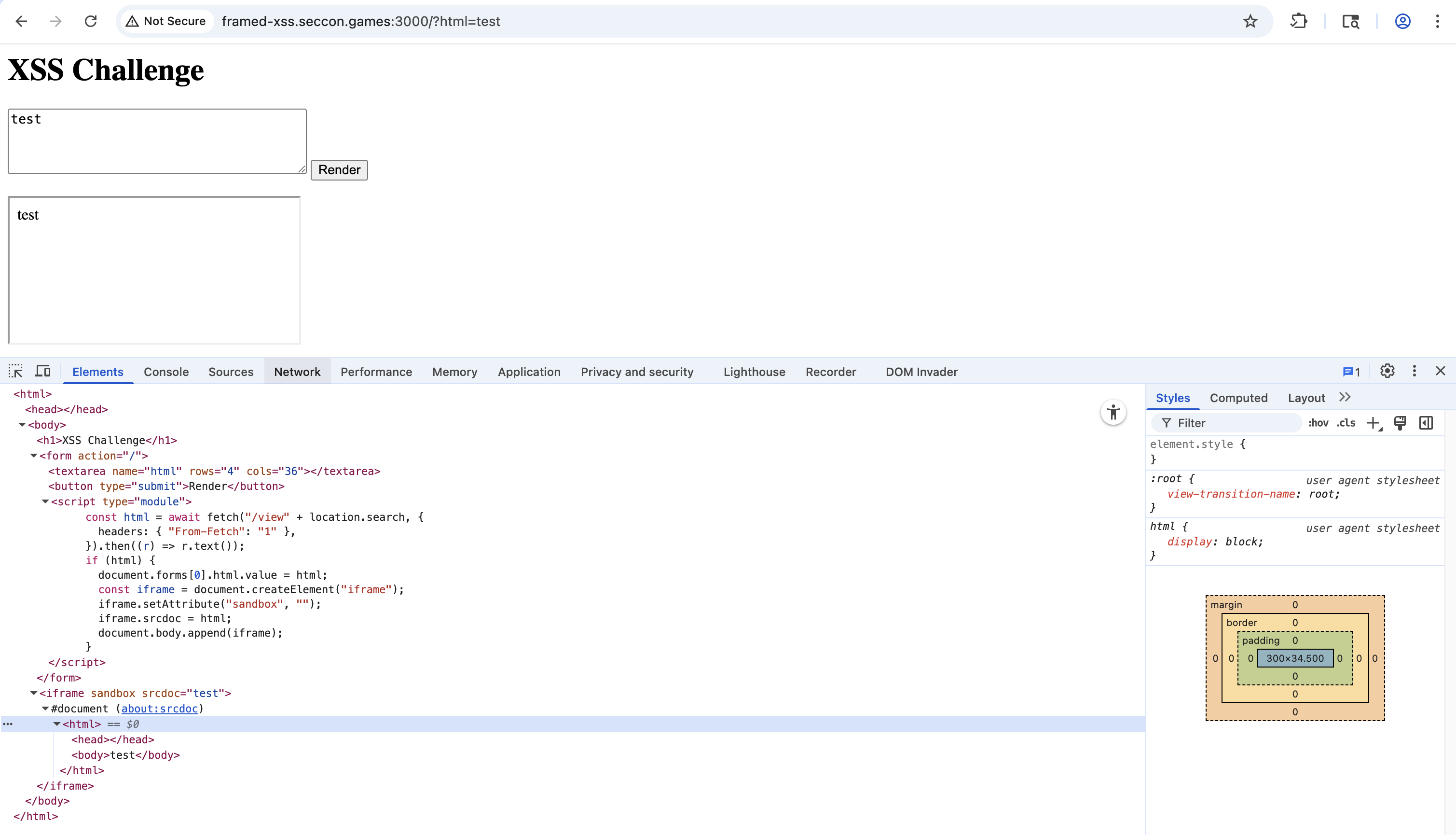Click the inspect element picker icon
The height and width of the screenshot is (835, 1456).
click(15, 371)
